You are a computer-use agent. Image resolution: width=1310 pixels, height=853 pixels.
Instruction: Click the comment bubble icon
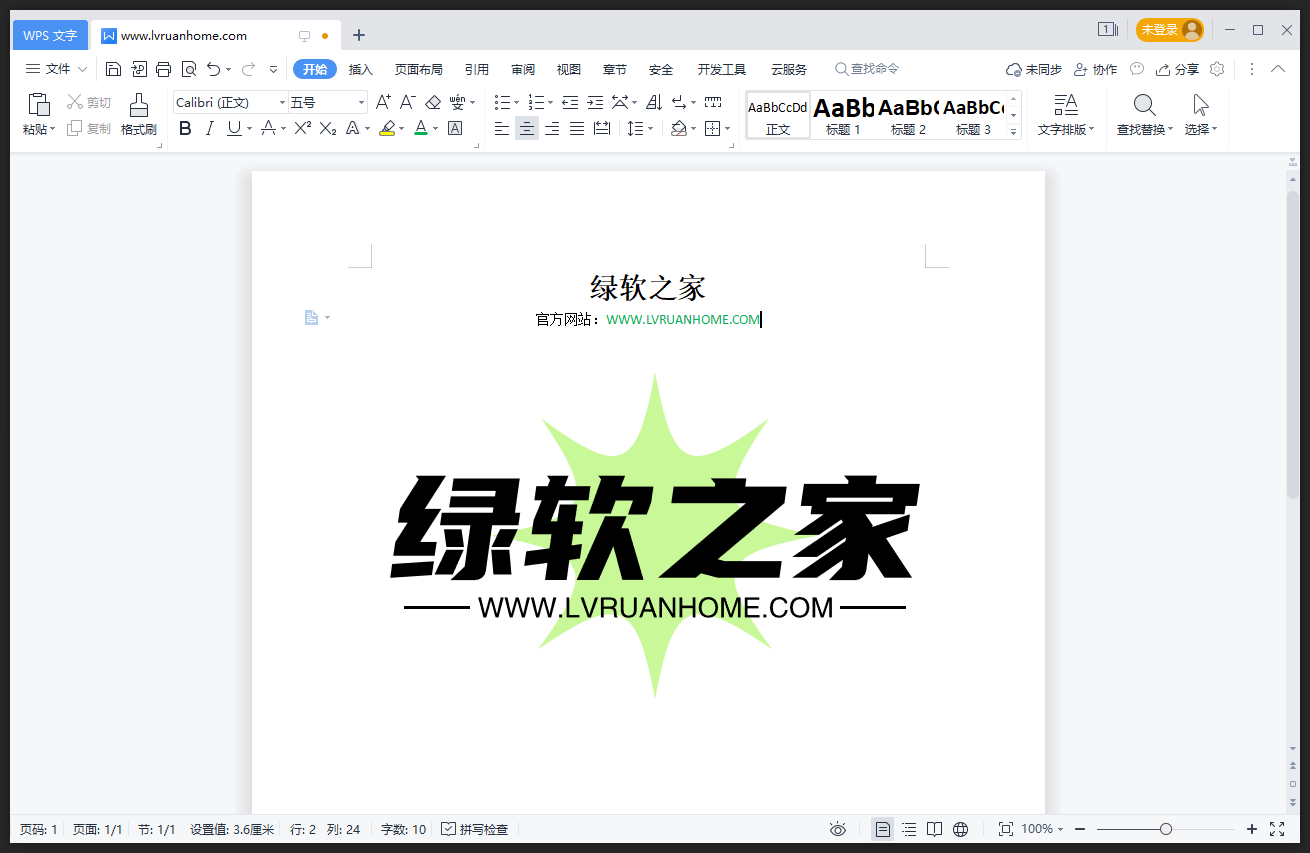1137,69
